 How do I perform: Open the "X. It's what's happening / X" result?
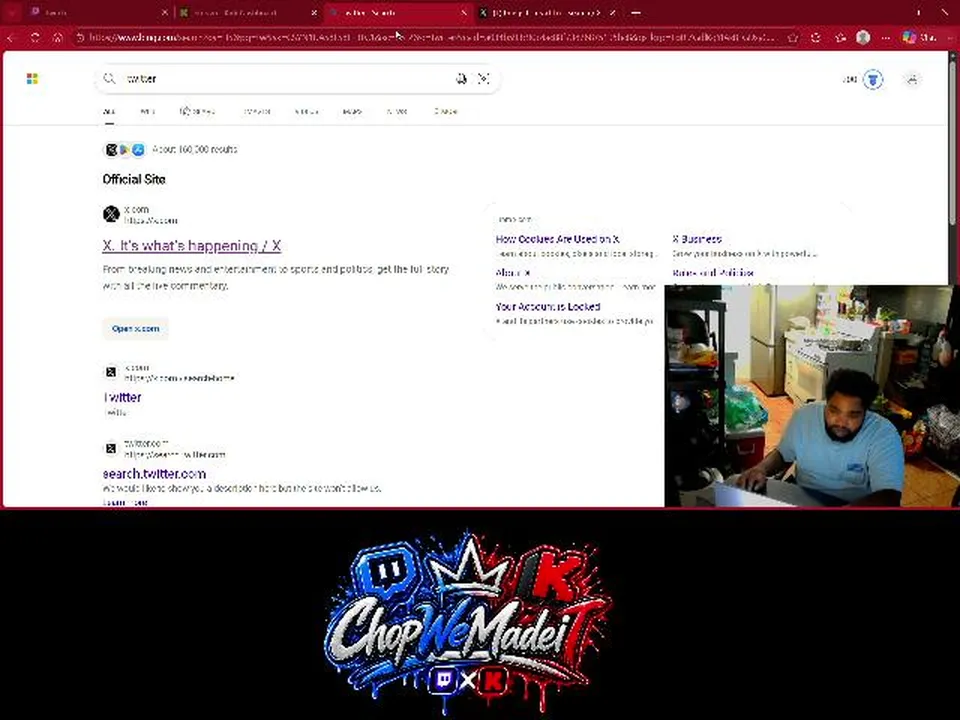tap(192, 246)
